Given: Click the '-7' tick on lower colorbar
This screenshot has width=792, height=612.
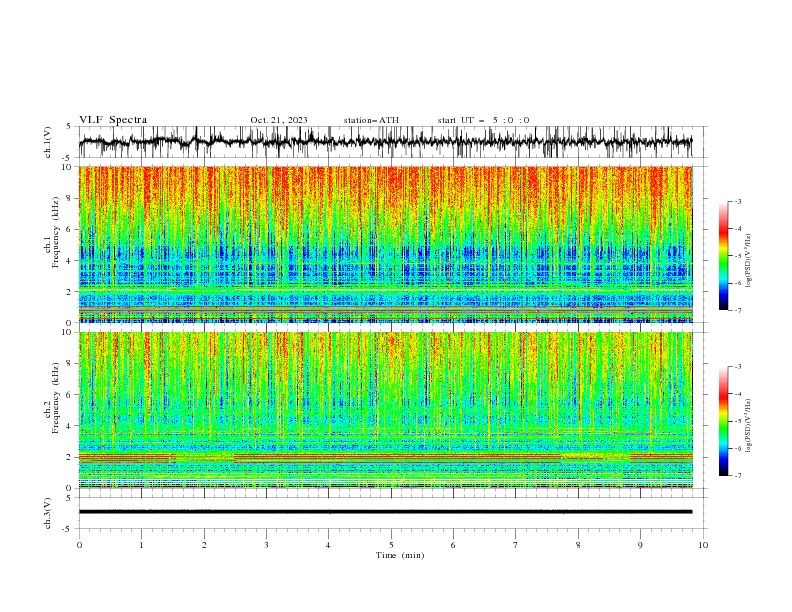Looking at the screenshot, I should [x=737, y=476].
